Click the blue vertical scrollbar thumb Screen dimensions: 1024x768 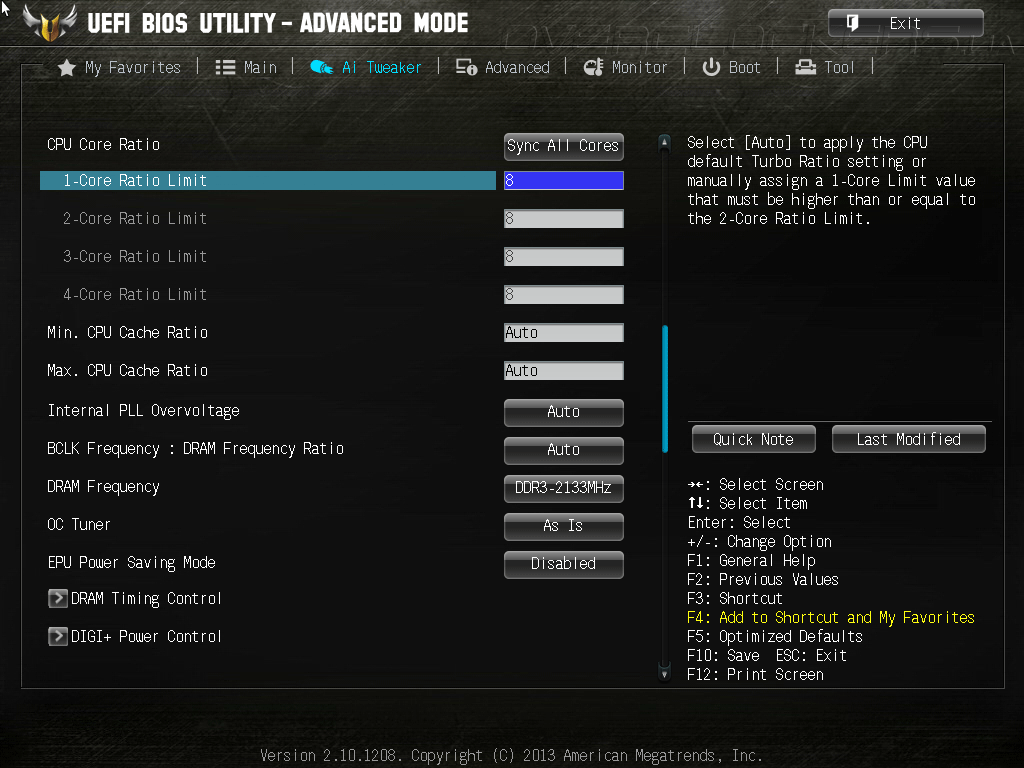tap(665, 389)
